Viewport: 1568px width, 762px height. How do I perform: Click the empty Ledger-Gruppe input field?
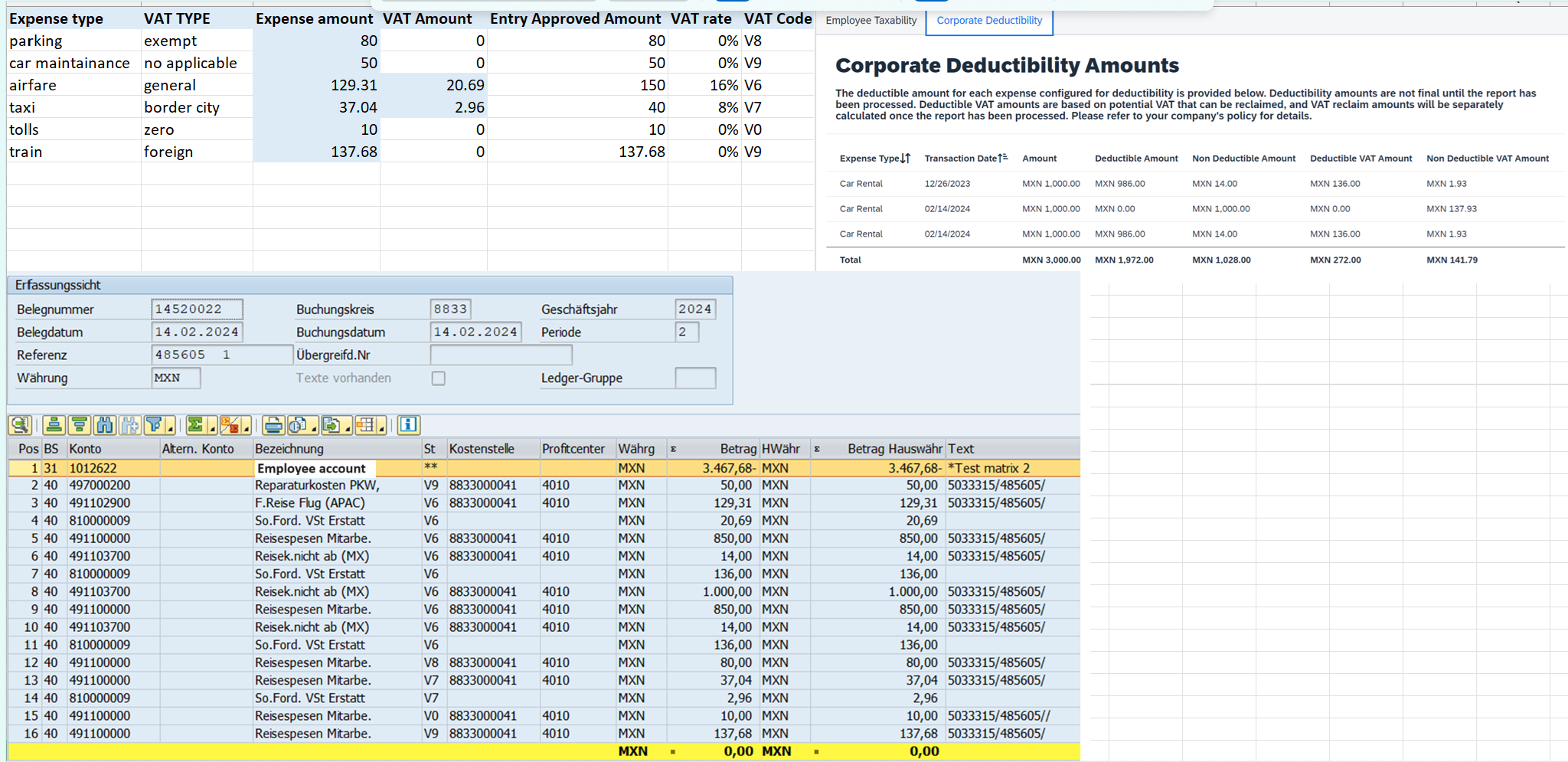[x=695, y=378]
